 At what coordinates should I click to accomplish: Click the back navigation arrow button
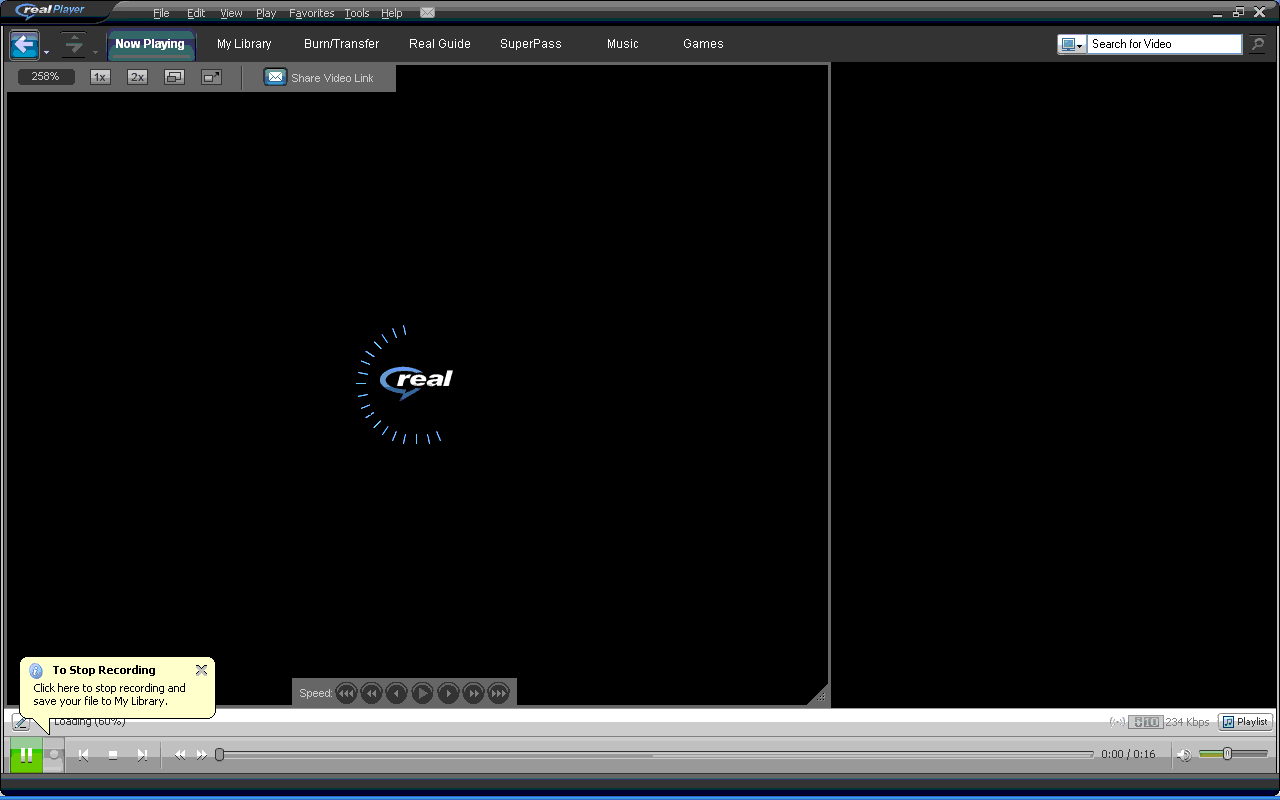pyautogui.click(x=25, y=44)
